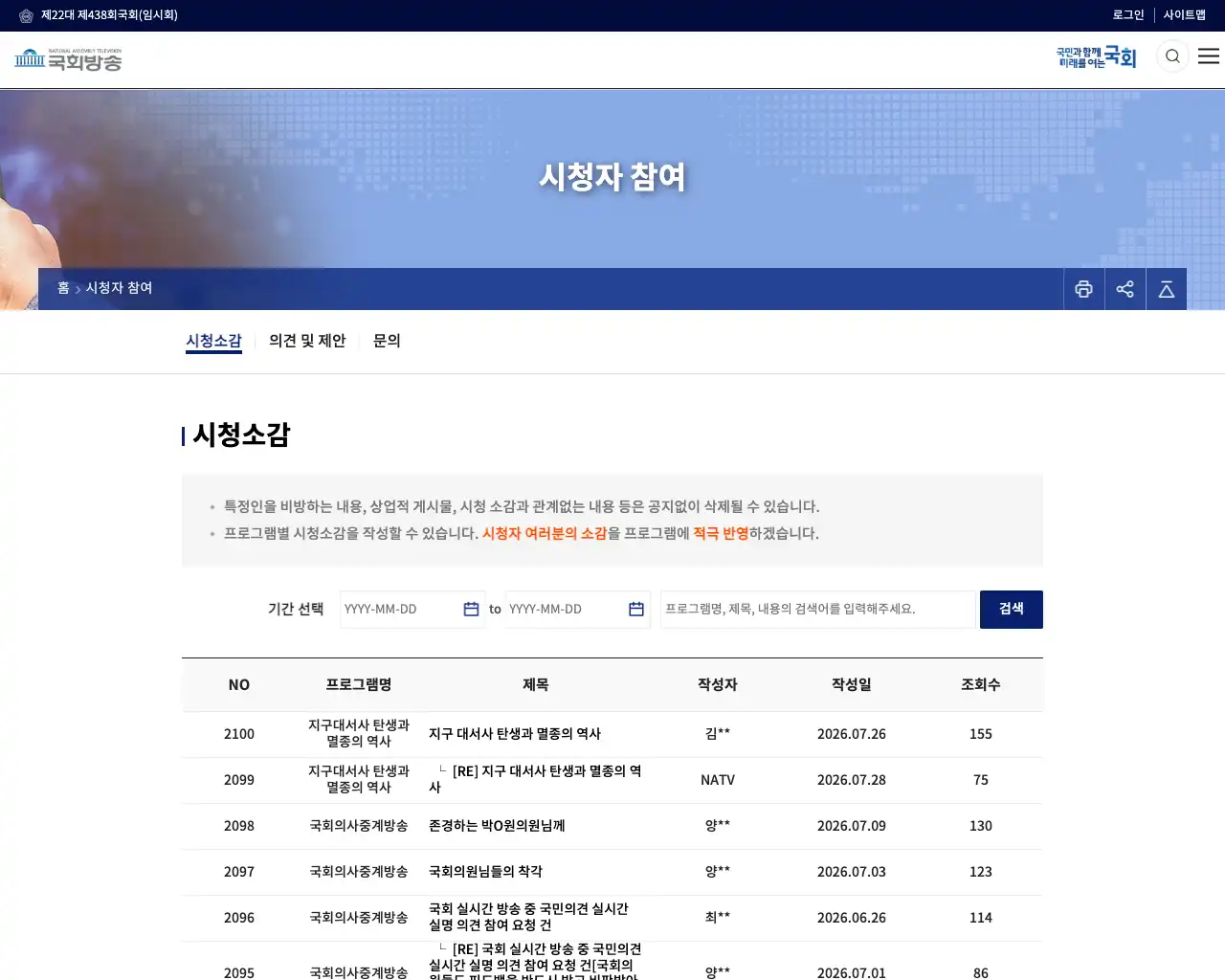
Task: Click 국회의사중계방송 in row 2098
Action: click(359, 826)
